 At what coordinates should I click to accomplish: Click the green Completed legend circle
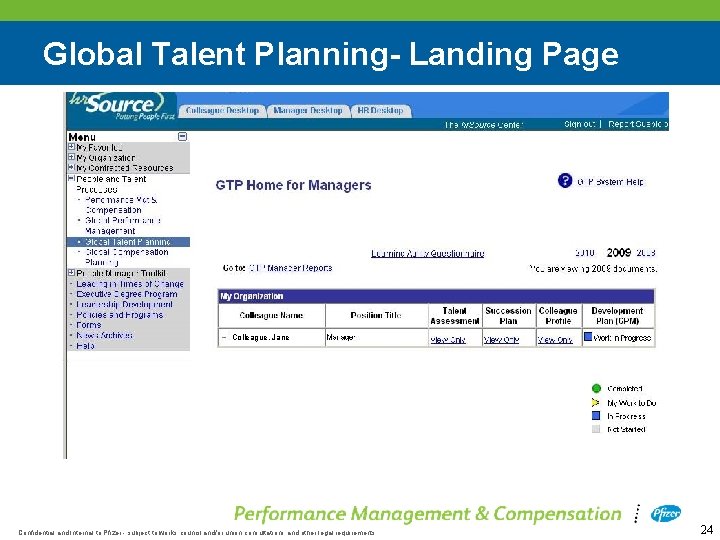596,388
